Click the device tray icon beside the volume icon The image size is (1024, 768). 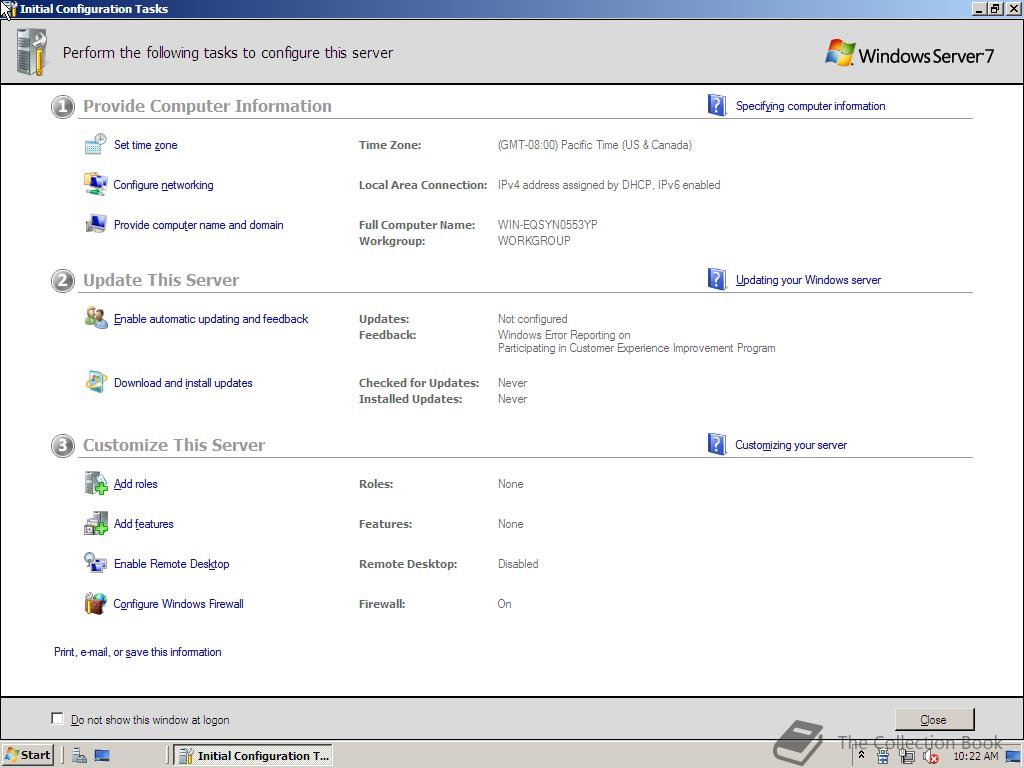907,756
